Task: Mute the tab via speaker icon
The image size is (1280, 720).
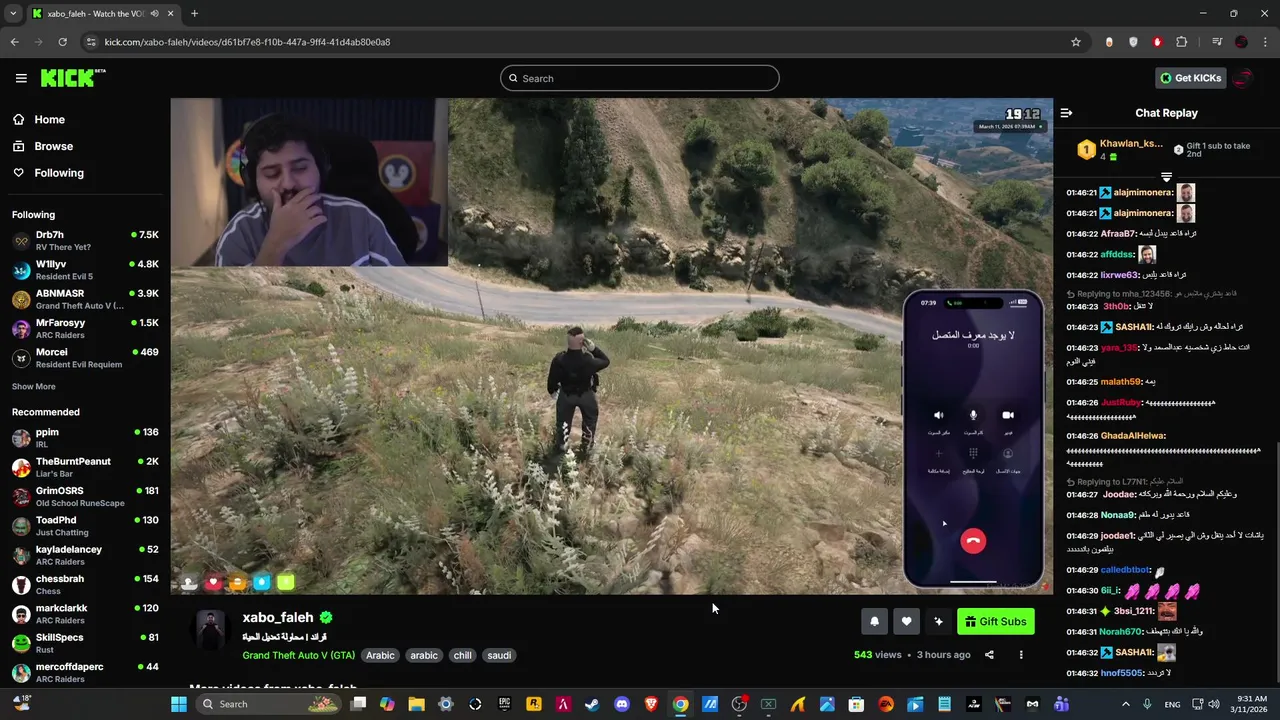Action: [154, 14]
